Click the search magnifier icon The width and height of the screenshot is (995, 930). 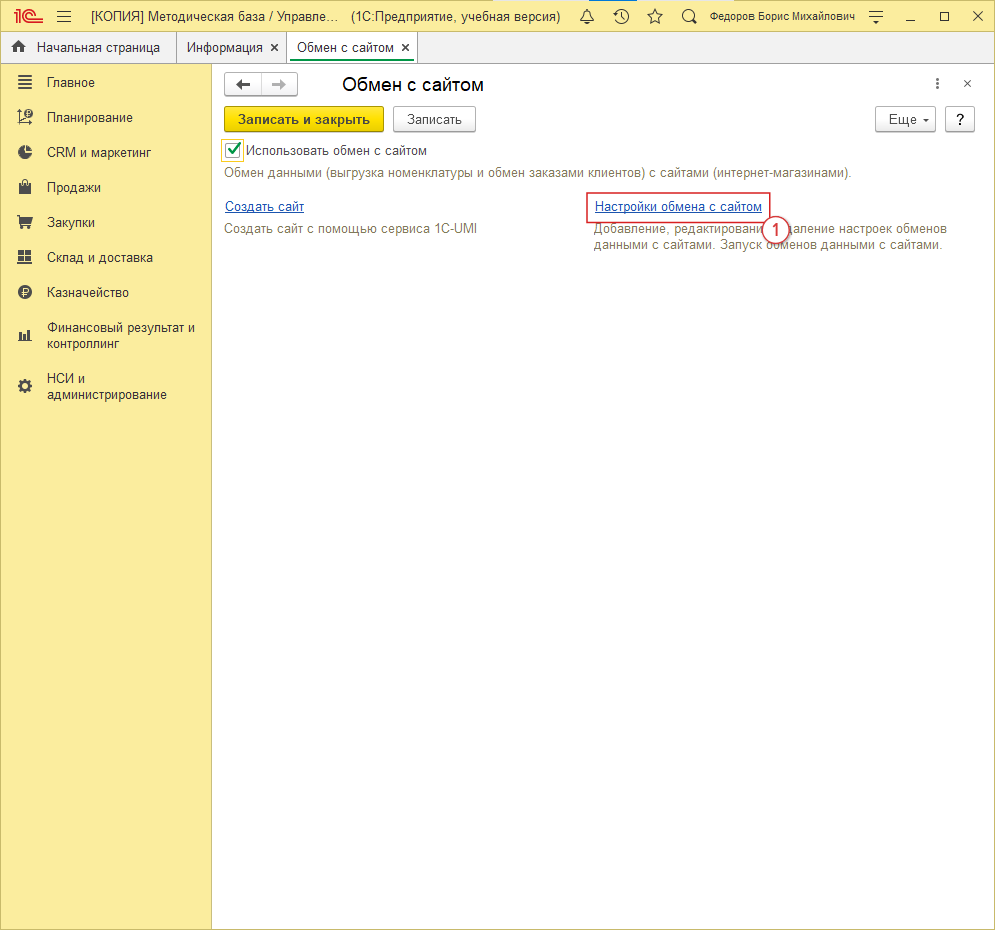coord(689,17)
